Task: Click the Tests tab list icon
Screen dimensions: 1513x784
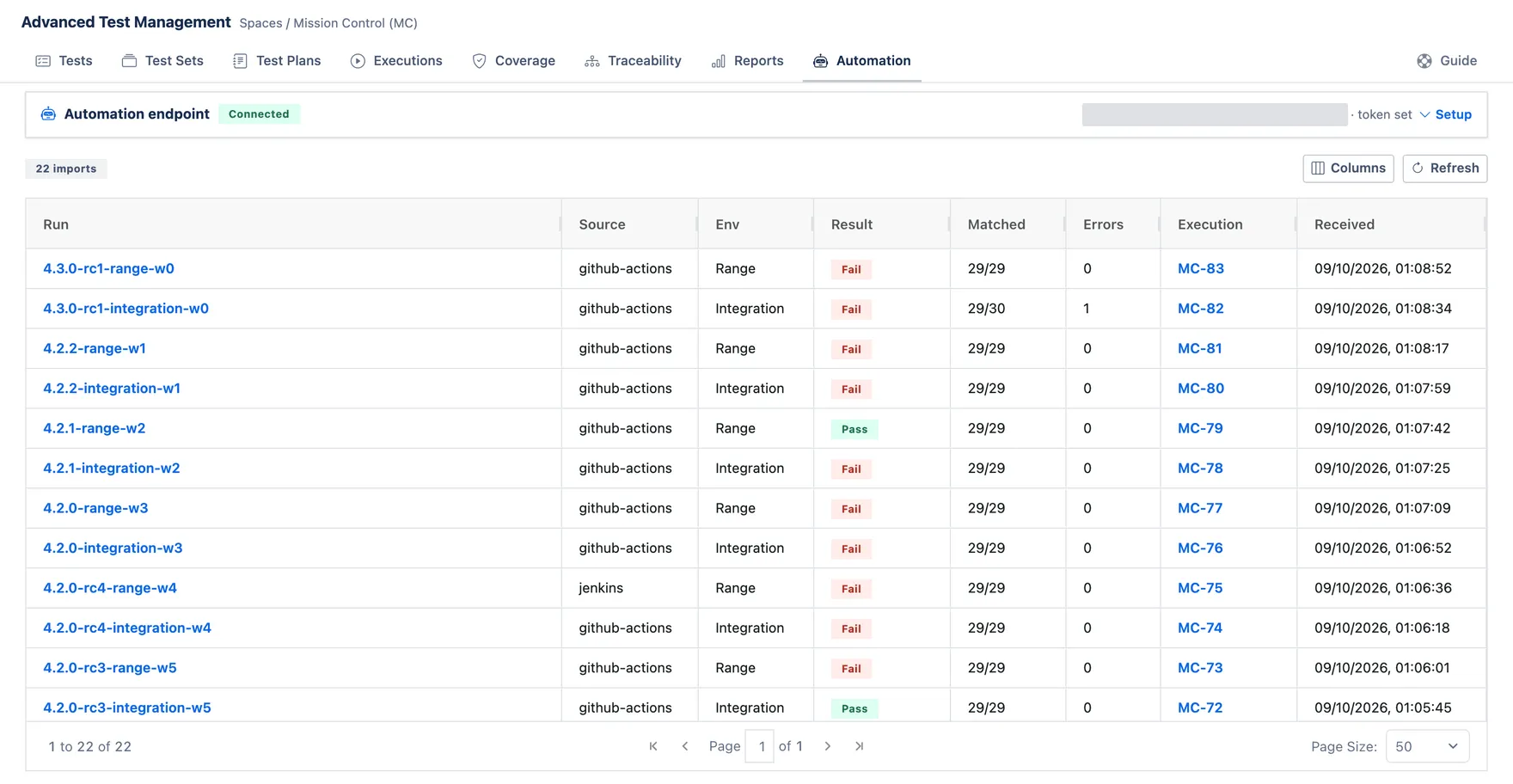Action: coord(43,61)
